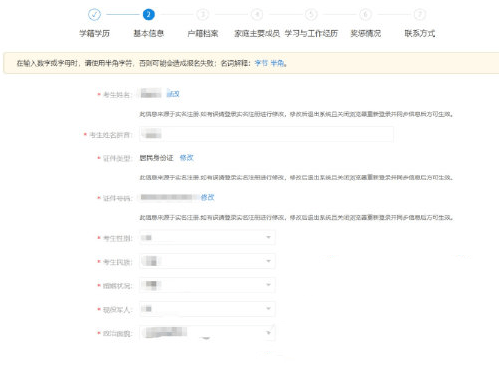Open the 现役军人 dropdown
Viewport: 499px width, 365px height.
207,309
